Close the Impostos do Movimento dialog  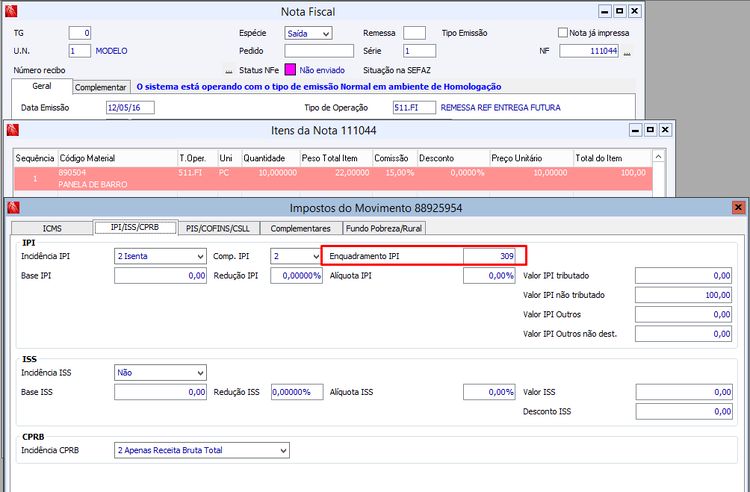738,207
